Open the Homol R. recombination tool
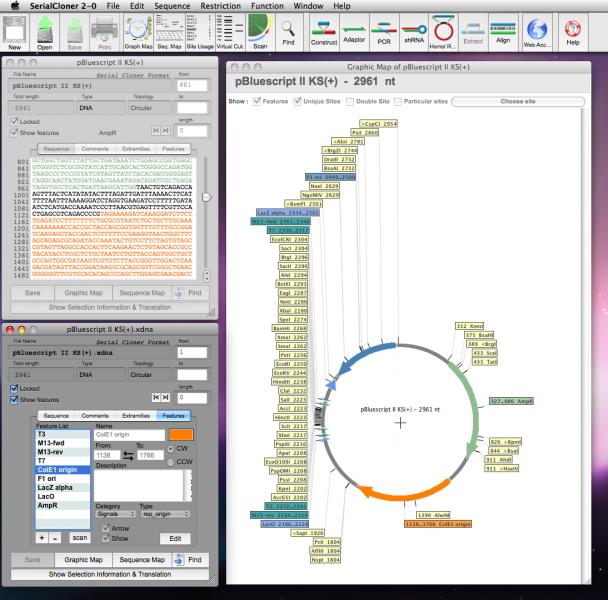The image size is (608, 600). coord(444,32)
